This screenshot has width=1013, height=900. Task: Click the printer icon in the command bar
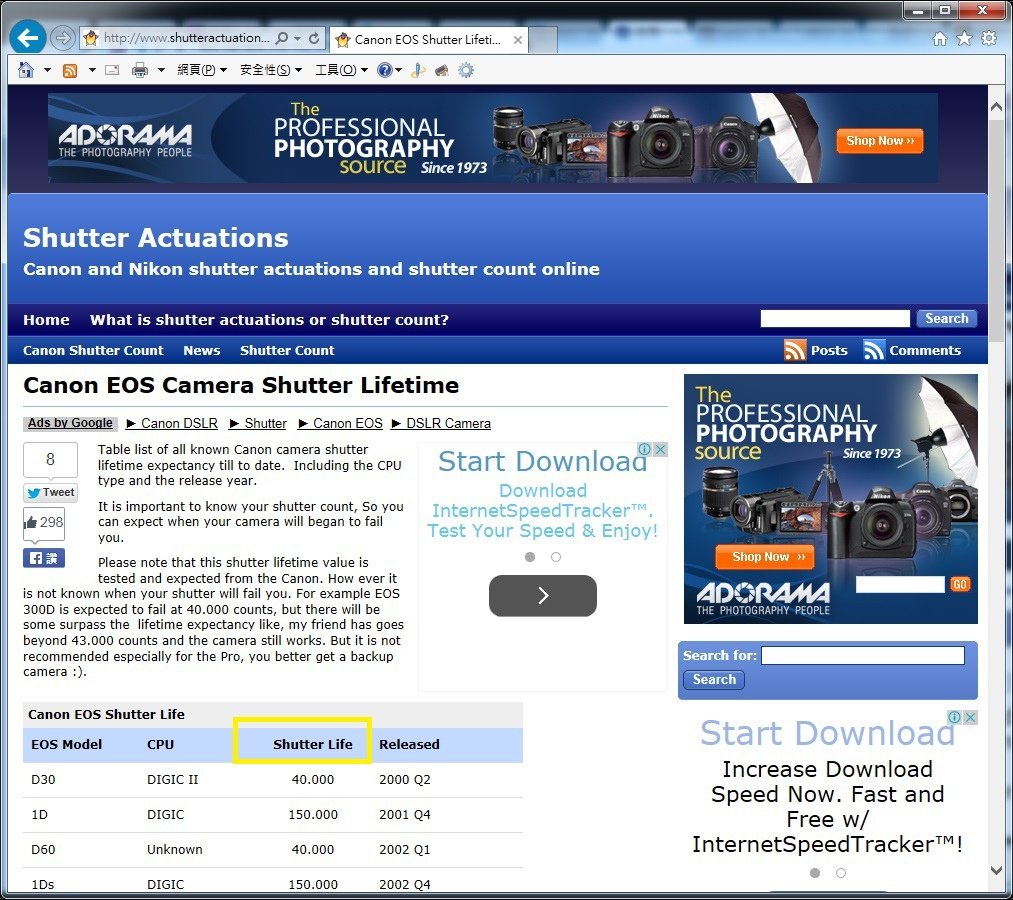coord(140,70)
